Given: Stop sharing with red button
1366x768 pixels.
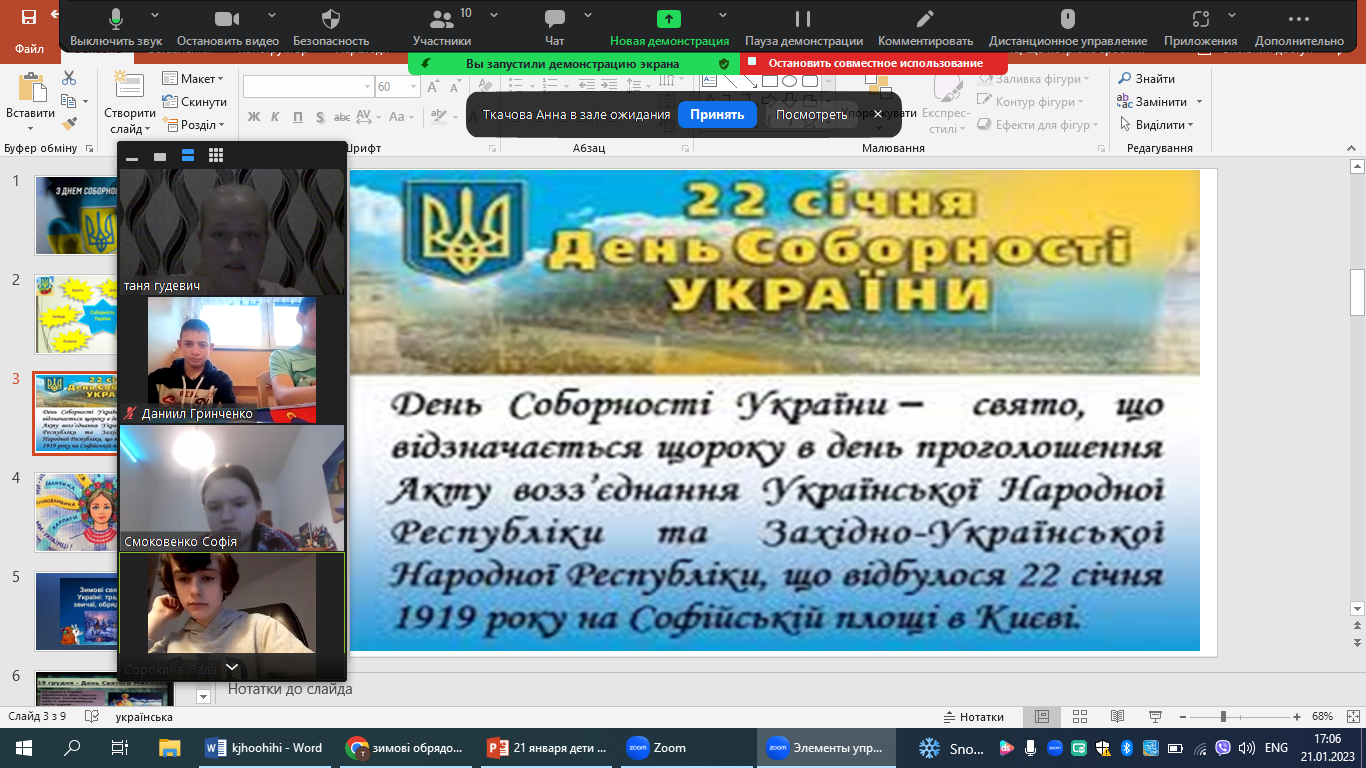Looking at the screenshot, I should tap(875, 63).
